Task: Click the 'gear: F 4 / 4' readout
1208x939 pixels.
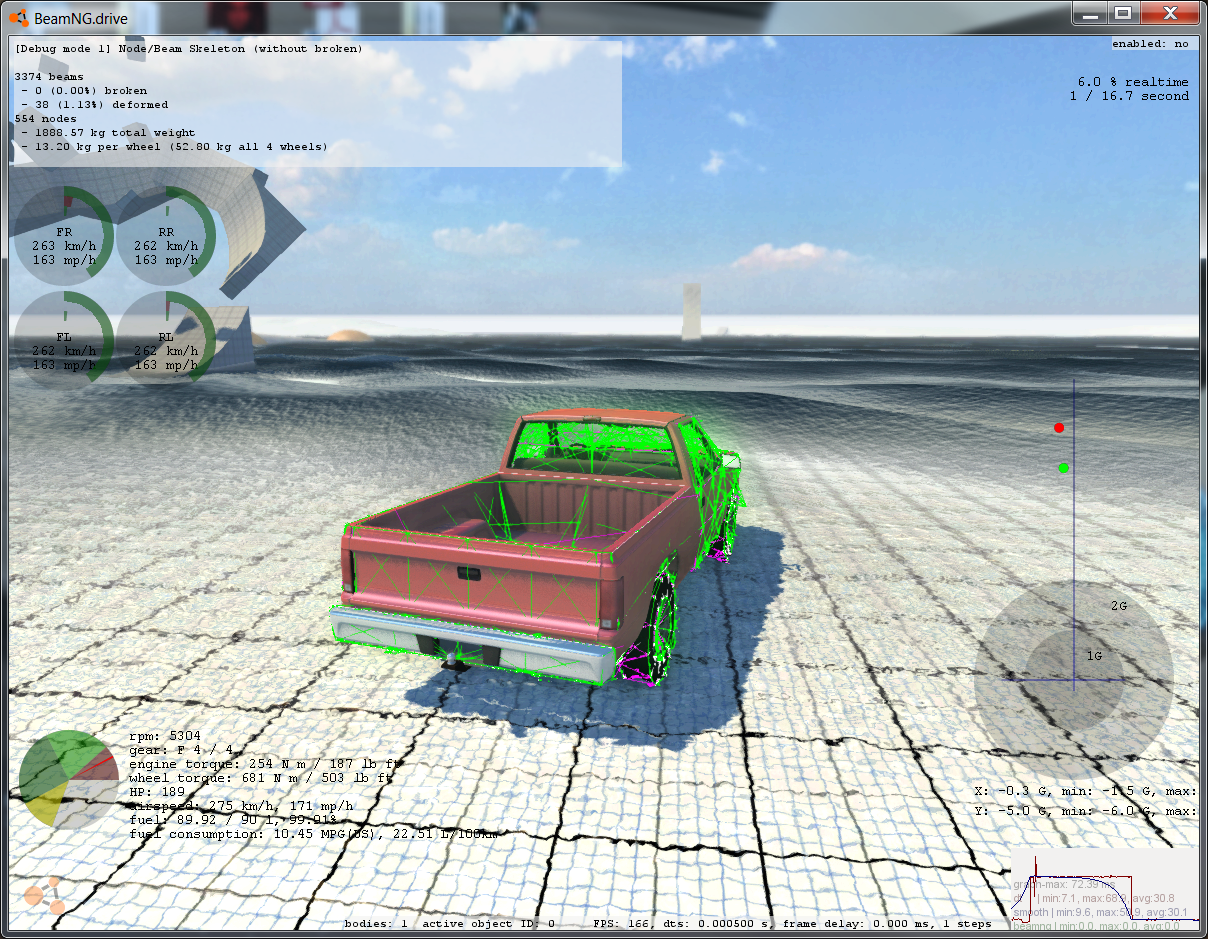Action: (x=181, y=750)
